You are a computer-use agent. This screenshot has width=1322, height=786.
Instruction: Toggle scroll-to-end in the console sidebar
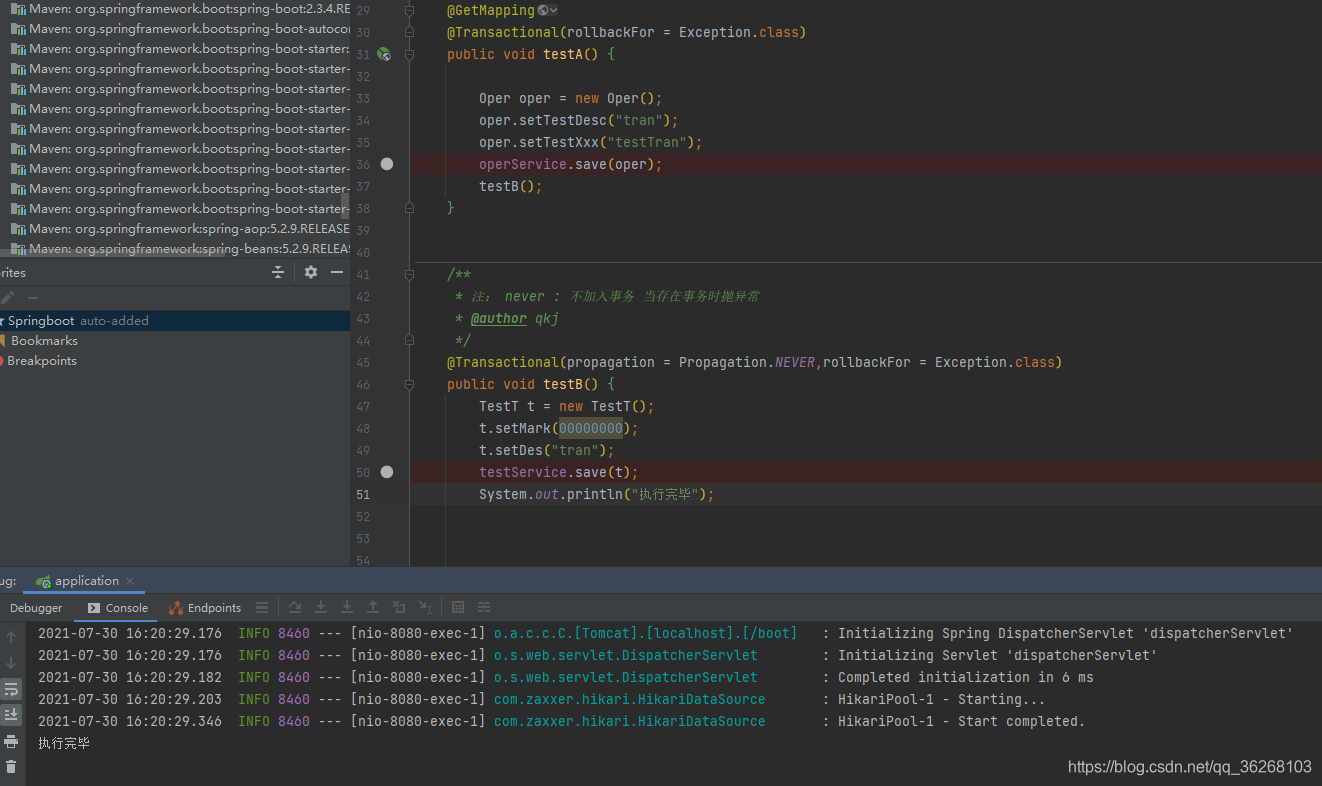(x=11, y=714)
